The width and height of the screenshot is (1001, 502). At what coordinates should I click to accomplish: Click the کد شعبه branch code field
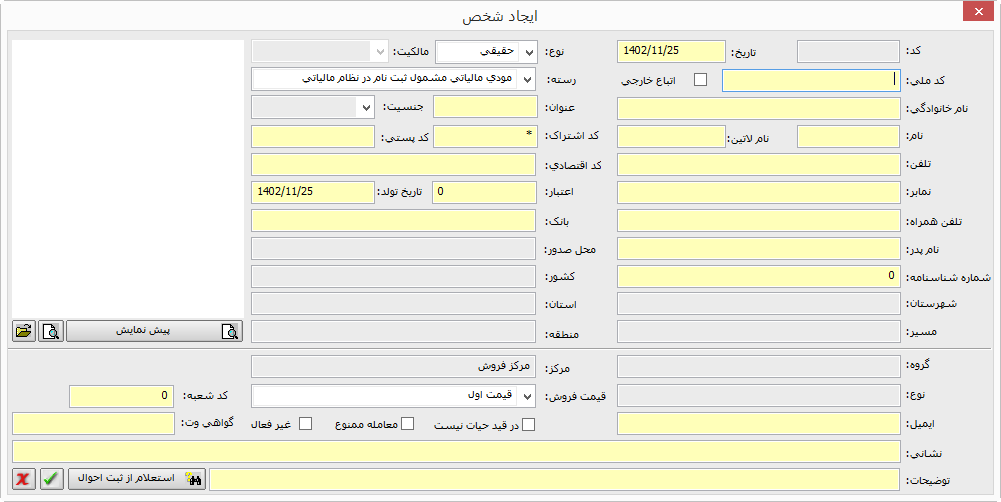point(121,396)
